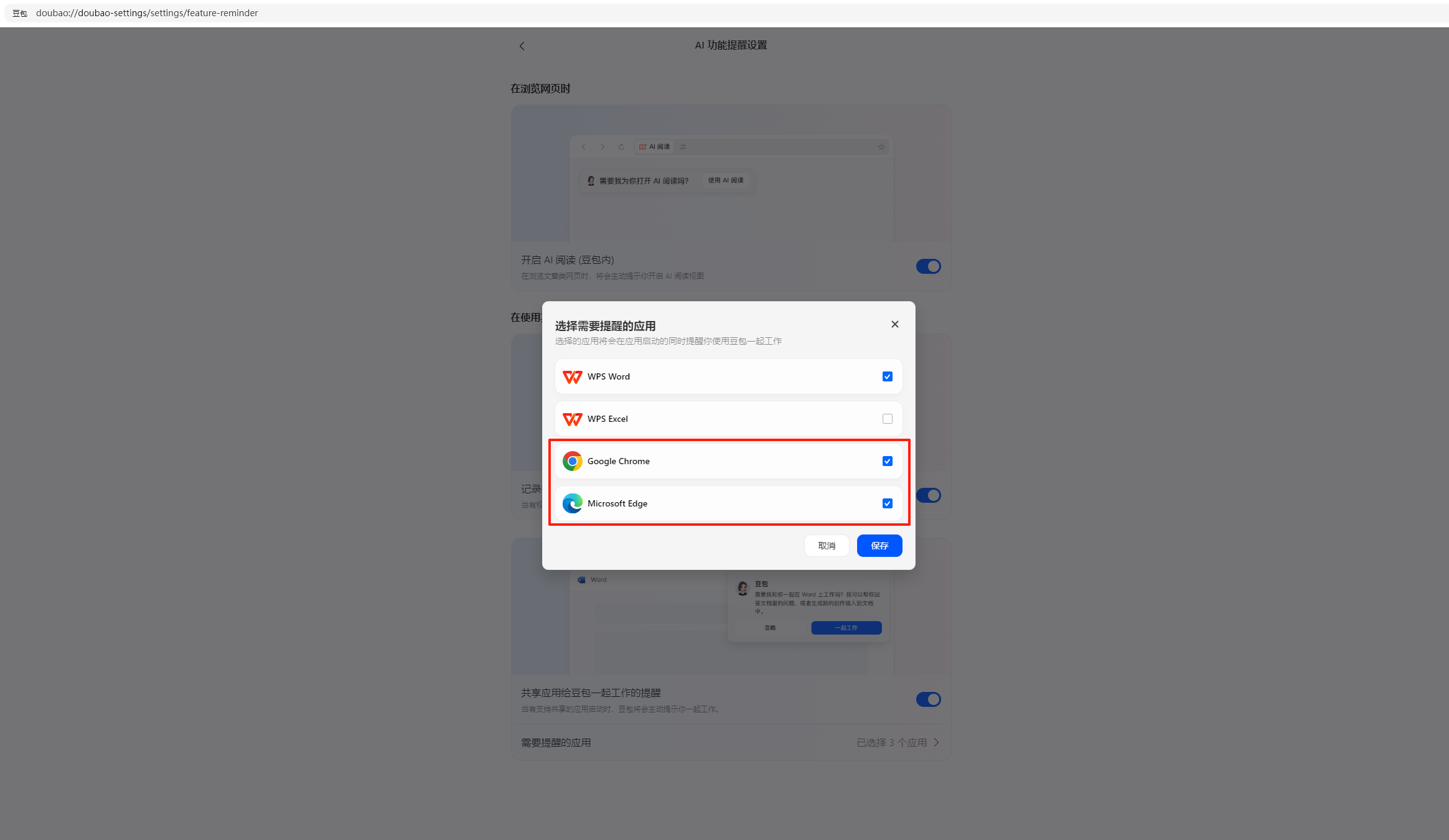1449x840 pixels.
Task: Go back using the left arrow
Action: click(x=522, y=46)
